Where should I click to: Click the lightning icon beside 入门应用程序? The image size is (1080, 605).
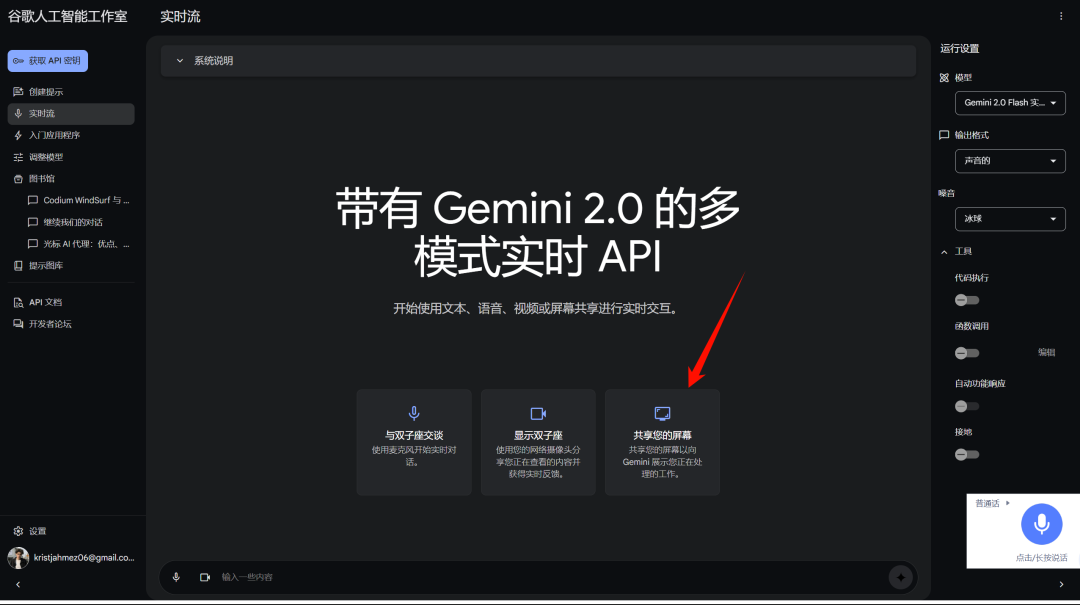pyautogui.click(x=19, y=135)
